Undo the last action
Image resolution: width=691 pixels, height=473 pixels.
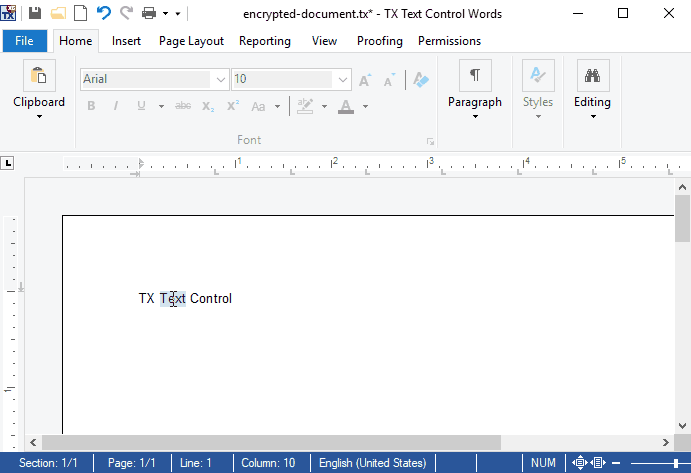[104, 13]
